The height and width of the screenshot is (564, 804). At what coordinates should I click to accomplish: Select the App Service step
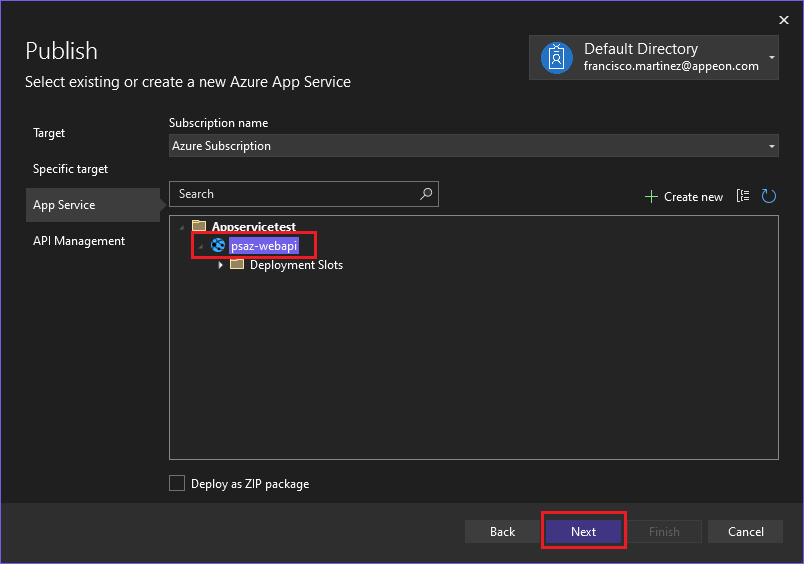click(x=93, y=205)
